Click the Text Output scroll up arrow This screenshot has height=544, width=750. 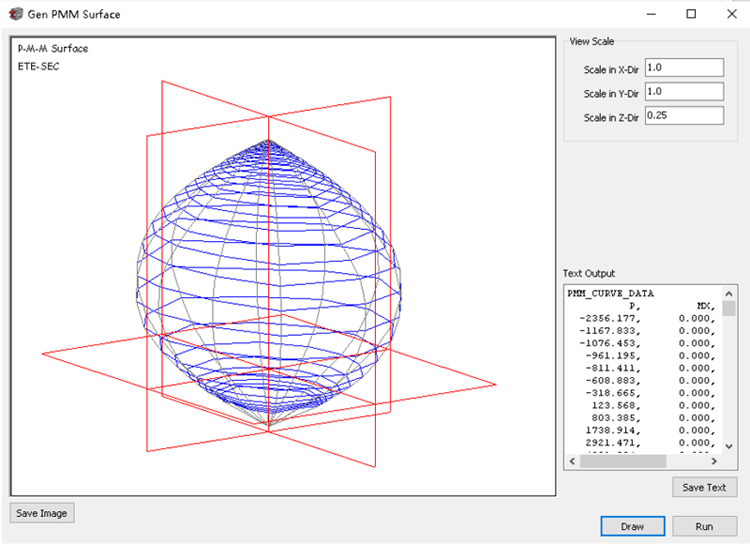coord(729,293)
